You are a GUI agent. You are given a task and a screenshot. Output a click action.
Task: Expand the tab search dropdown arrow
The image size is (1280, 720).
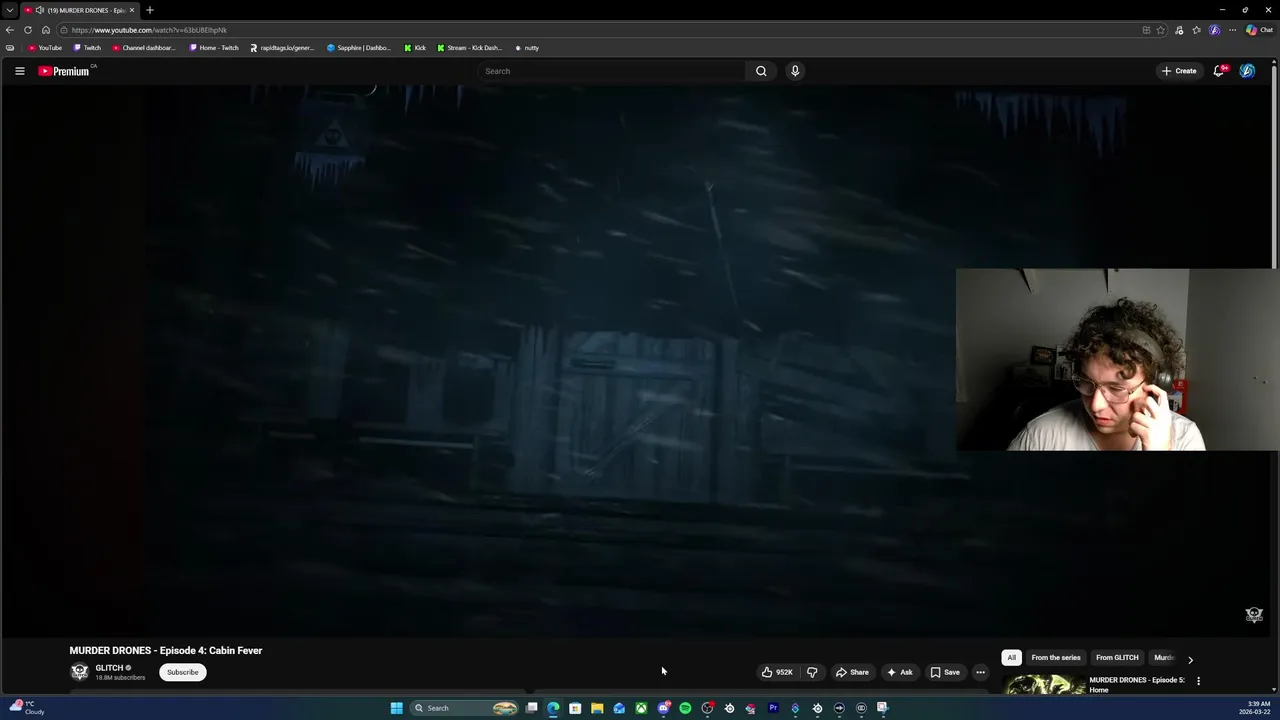click(9, 10)
